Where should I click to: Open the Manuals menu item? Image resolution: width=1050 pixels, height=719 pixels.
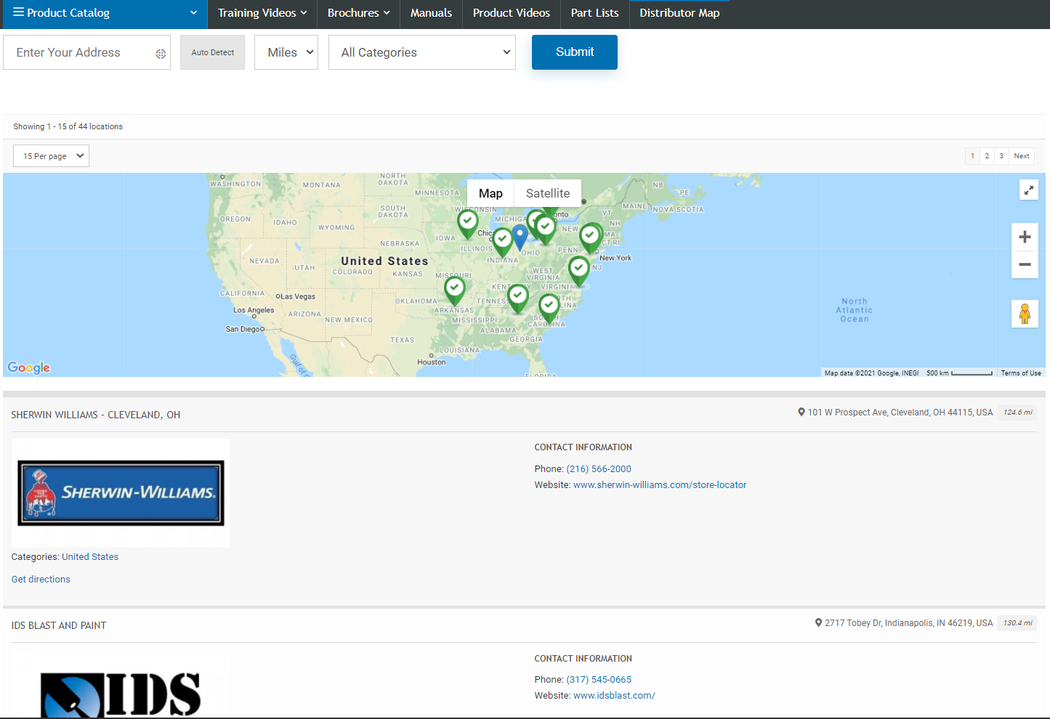click(431, 13)
